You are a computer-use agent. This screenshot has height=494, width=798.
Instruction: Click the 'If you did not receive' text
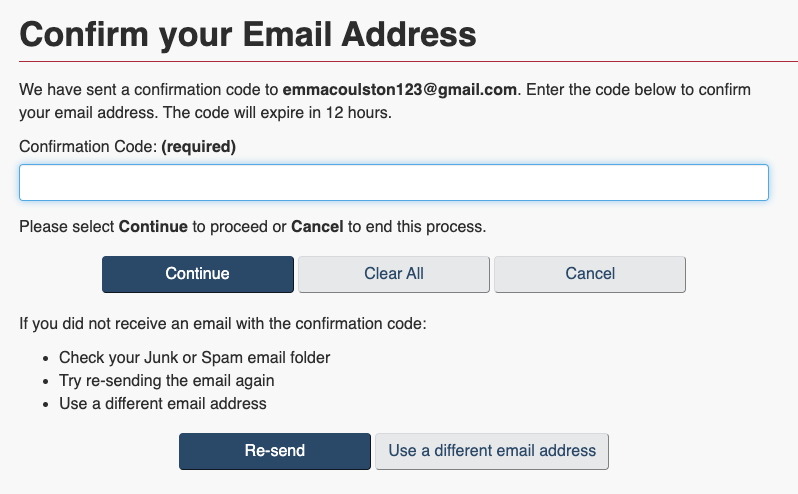tap(222, 324)
